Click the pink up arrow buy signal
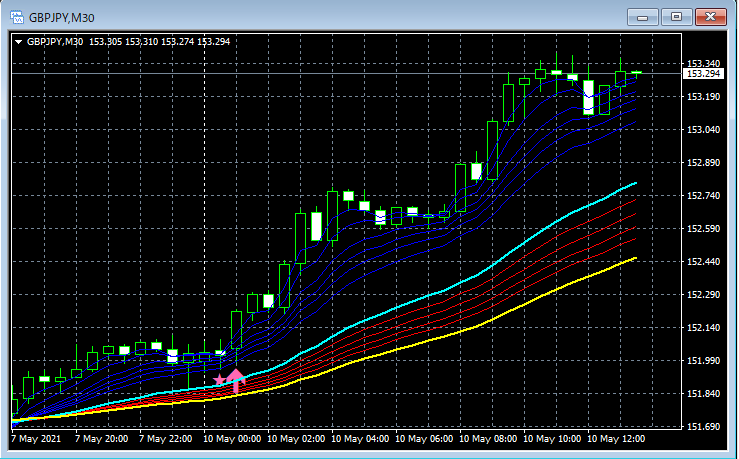The image size is (739, 459). click(x=236, y=381)
